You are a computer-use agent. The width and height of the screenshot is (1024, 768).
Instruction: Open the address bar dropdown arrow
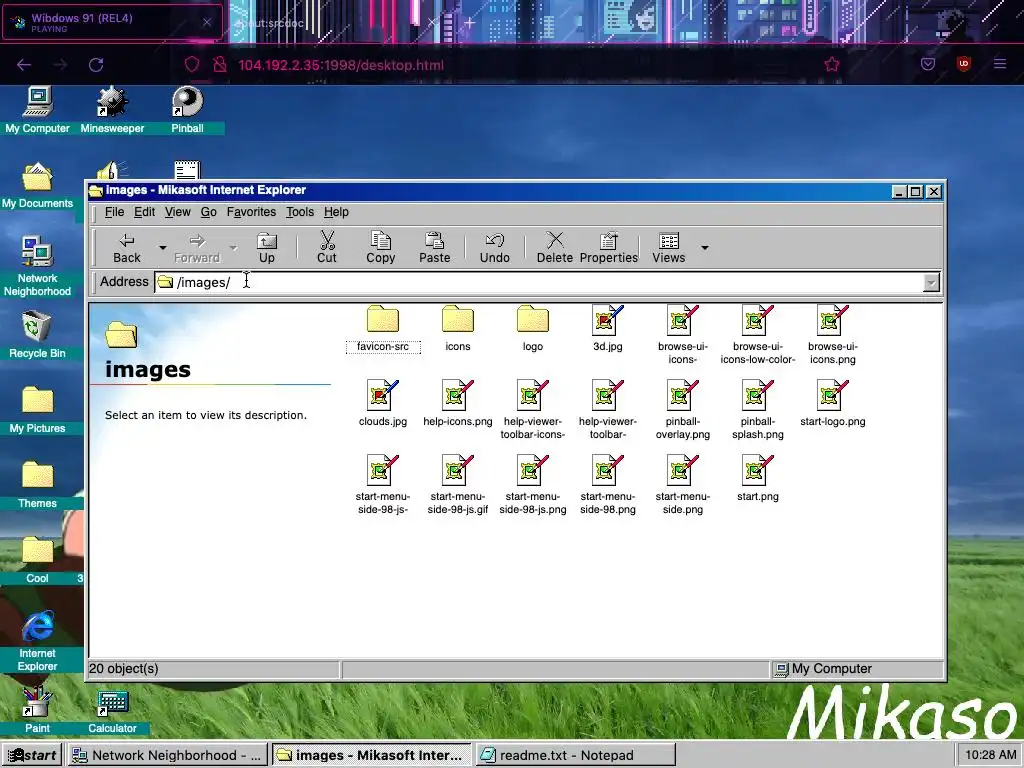931,282
